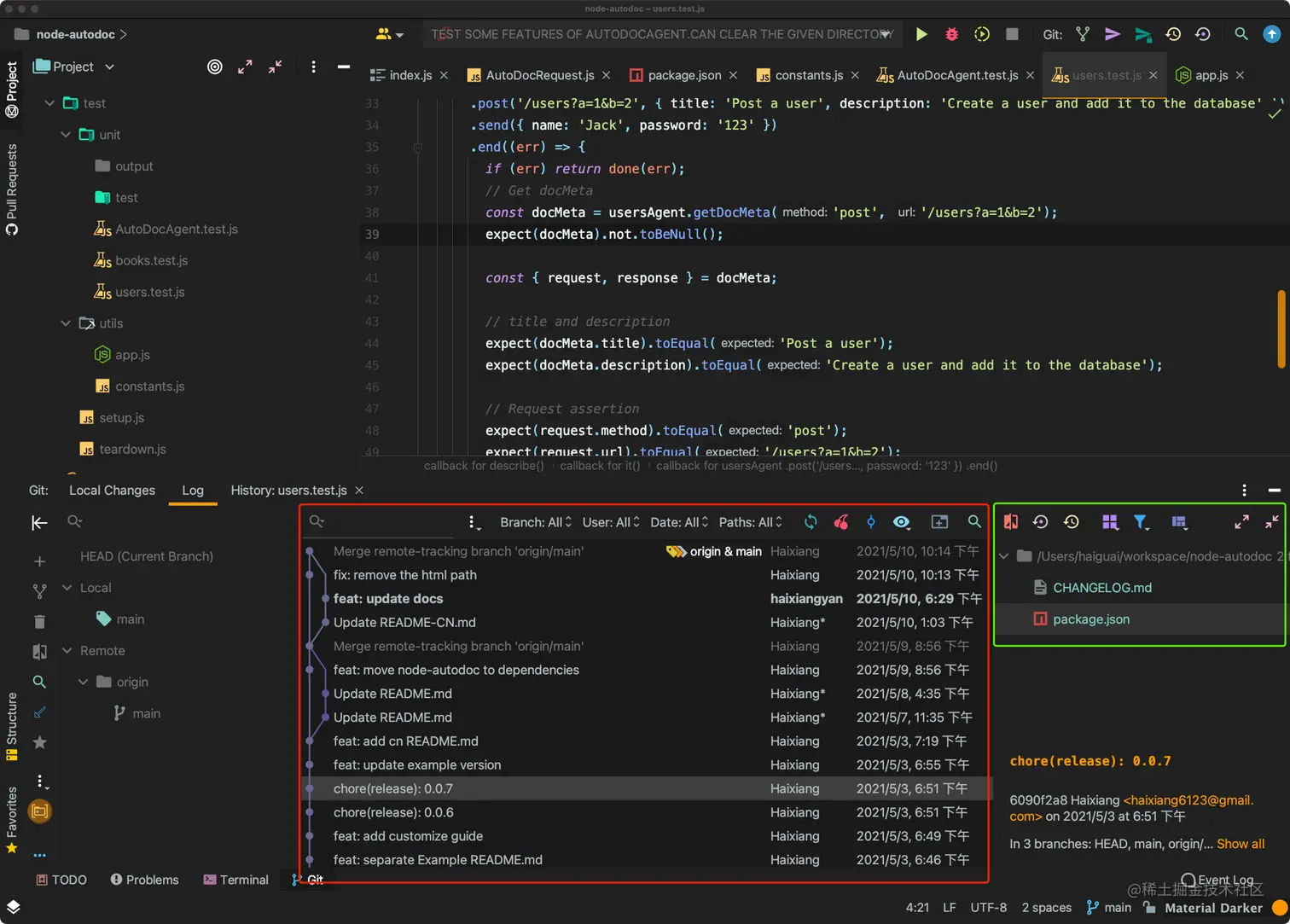Viewport: 1290px width, 924px height.
Task: Click the blue update arrow icon
Action: [x=1272, y=34]
